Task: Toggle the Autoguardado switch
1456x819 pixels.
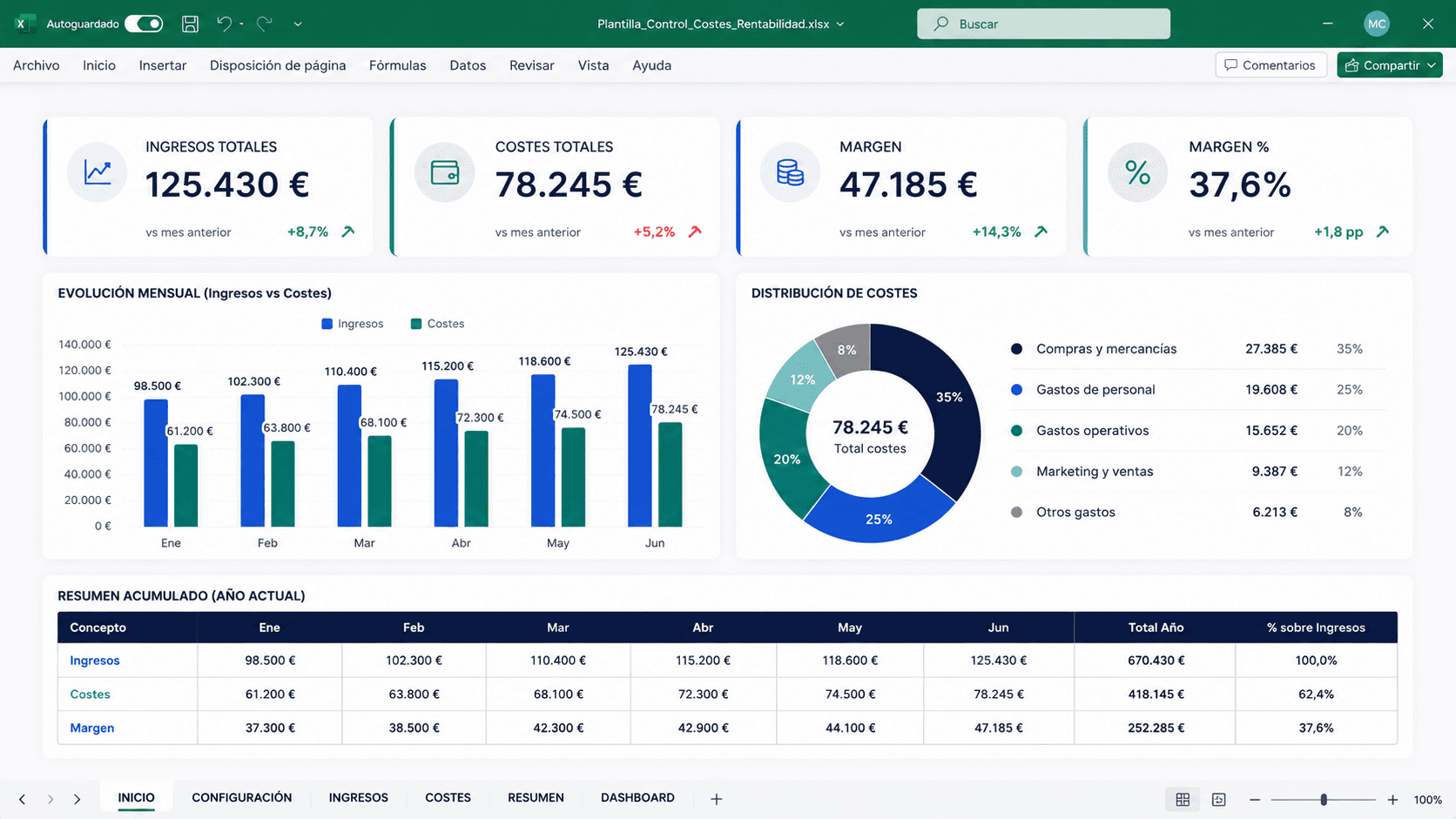Action: click(144, 23)
